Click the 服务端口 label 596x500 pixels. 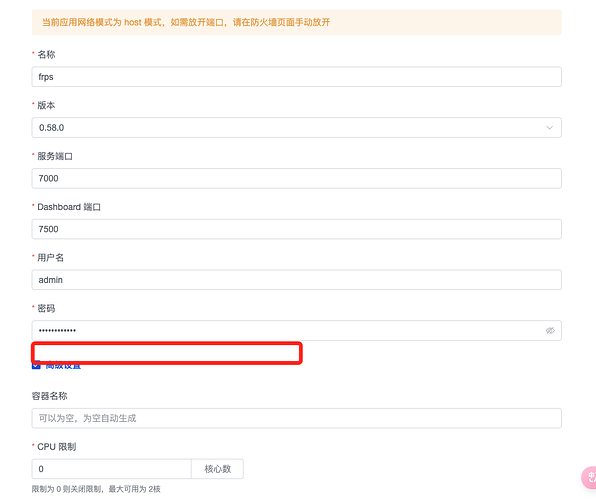55,156
